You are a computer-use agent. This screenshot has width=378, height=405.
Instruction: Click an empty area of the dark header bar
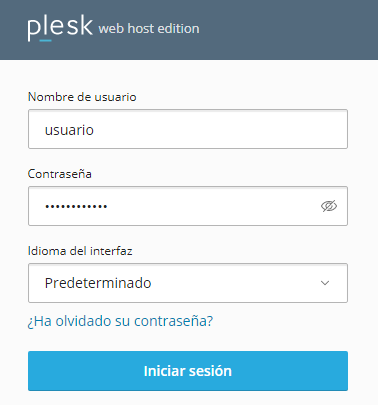pyautogui.click(x=287, y=30)
